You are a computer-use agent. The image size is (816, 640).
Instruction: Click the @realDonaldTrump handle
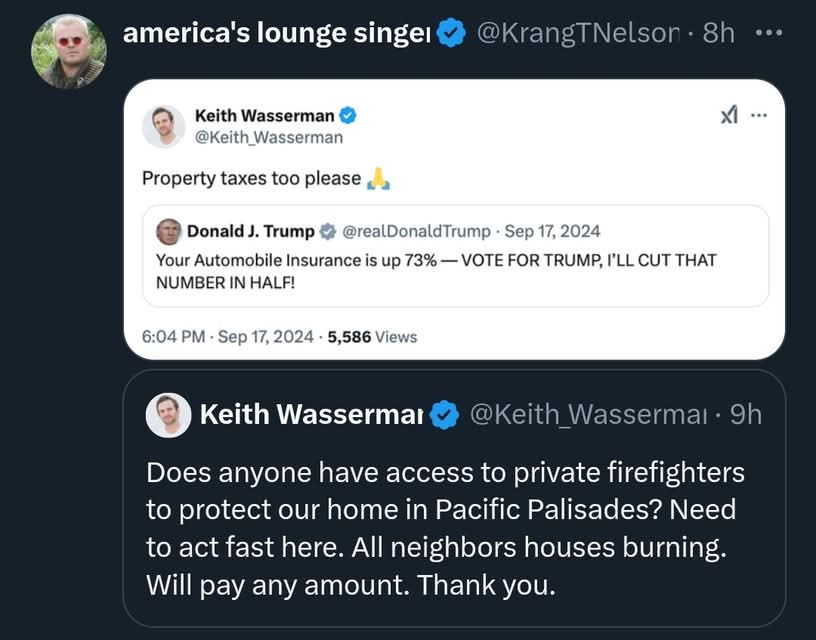(x=418, y=231)
